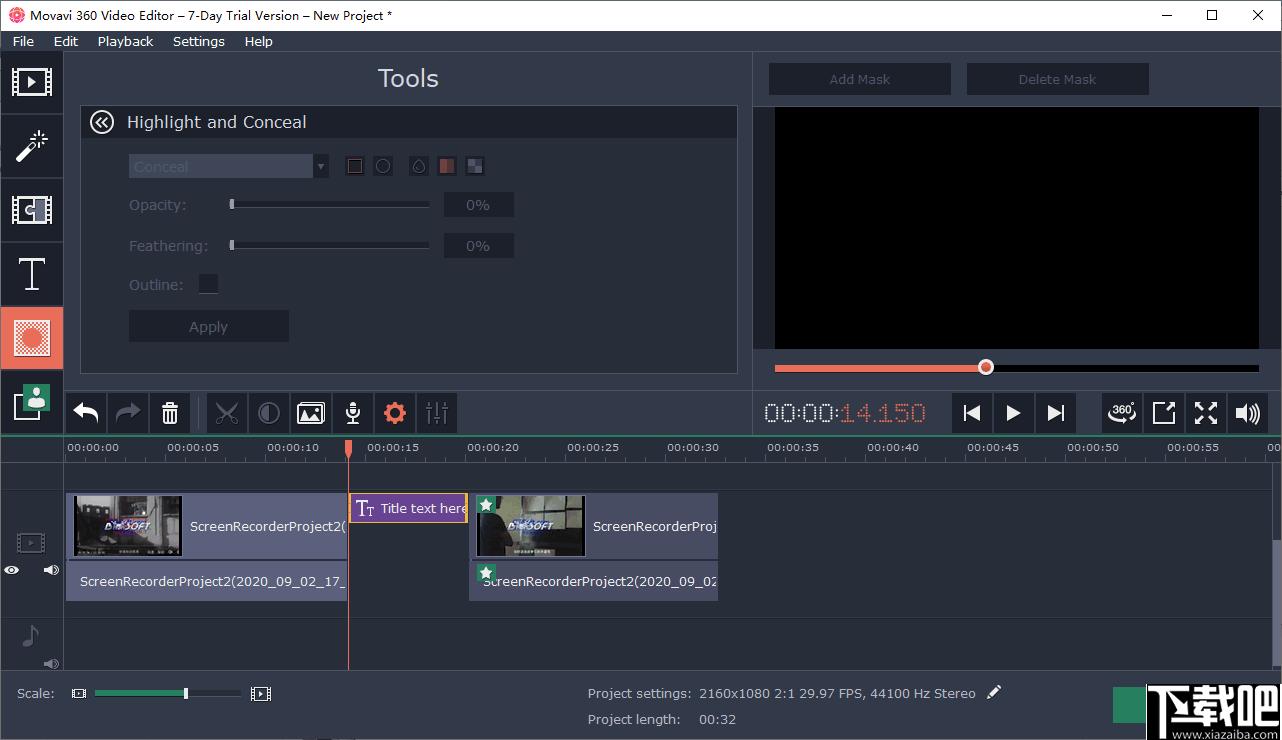Choose the rectangle mask shape
The height and width of the screenshot is (740, 1282).
coord(355,166)
